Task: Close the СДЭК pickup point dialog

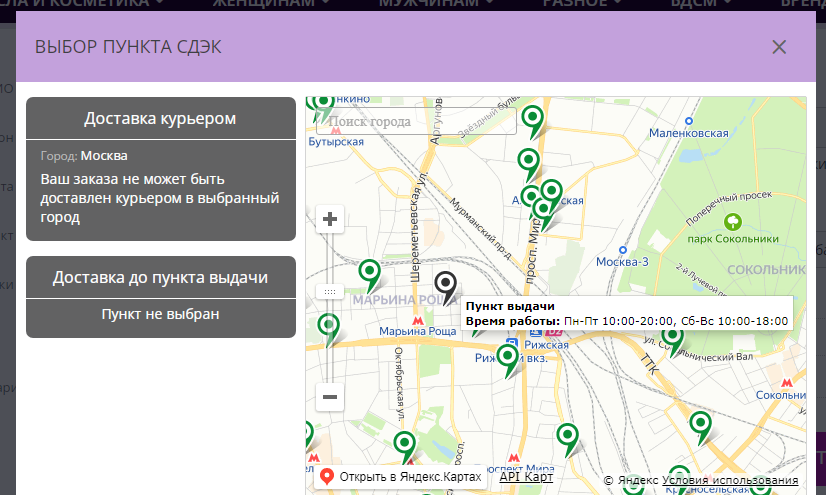Action: [779, 47]
